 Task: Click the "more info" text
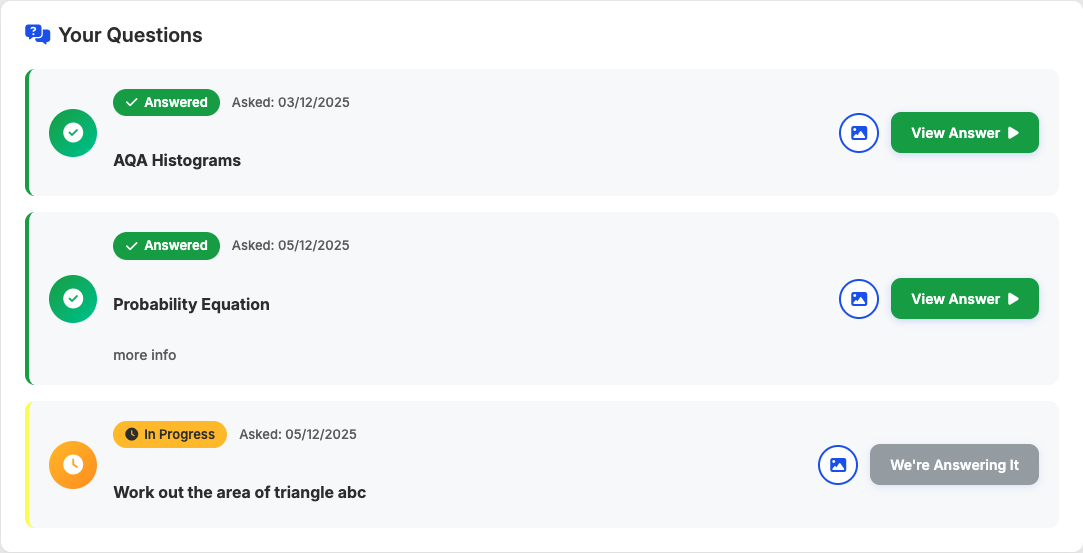coord(145,355)
